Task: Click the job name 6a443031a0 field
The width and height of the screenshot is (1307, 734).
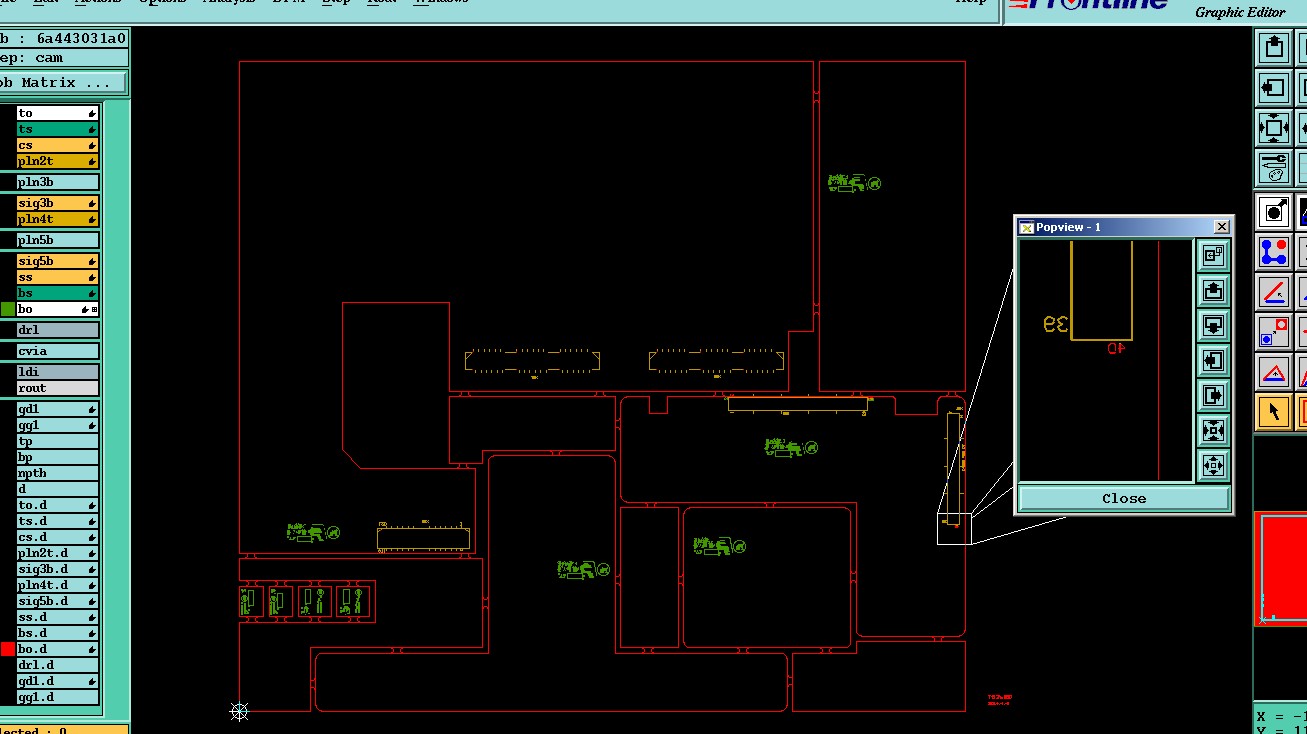Action: [x=64, y=39]
